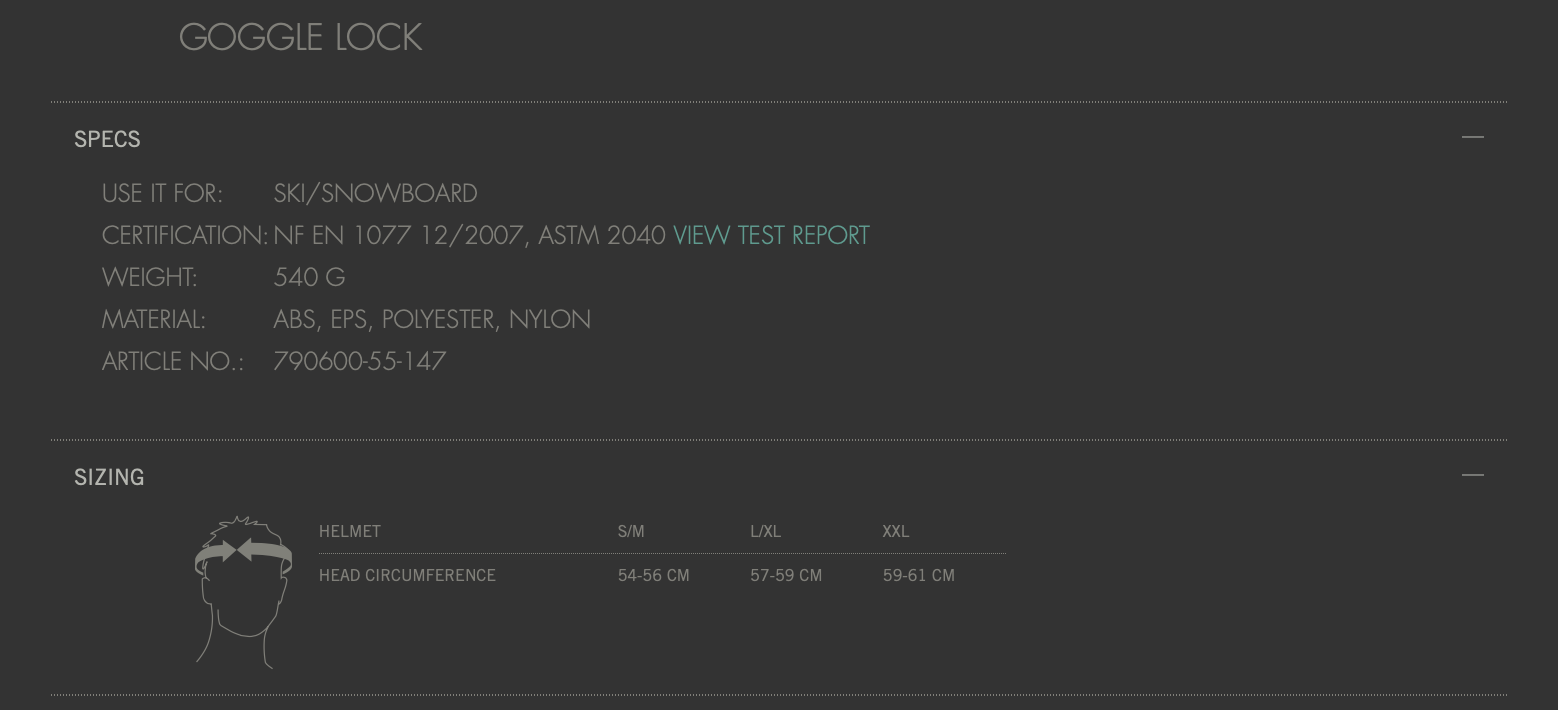
Task: Click the Goggle Lock heading
Action: (300, 38)
